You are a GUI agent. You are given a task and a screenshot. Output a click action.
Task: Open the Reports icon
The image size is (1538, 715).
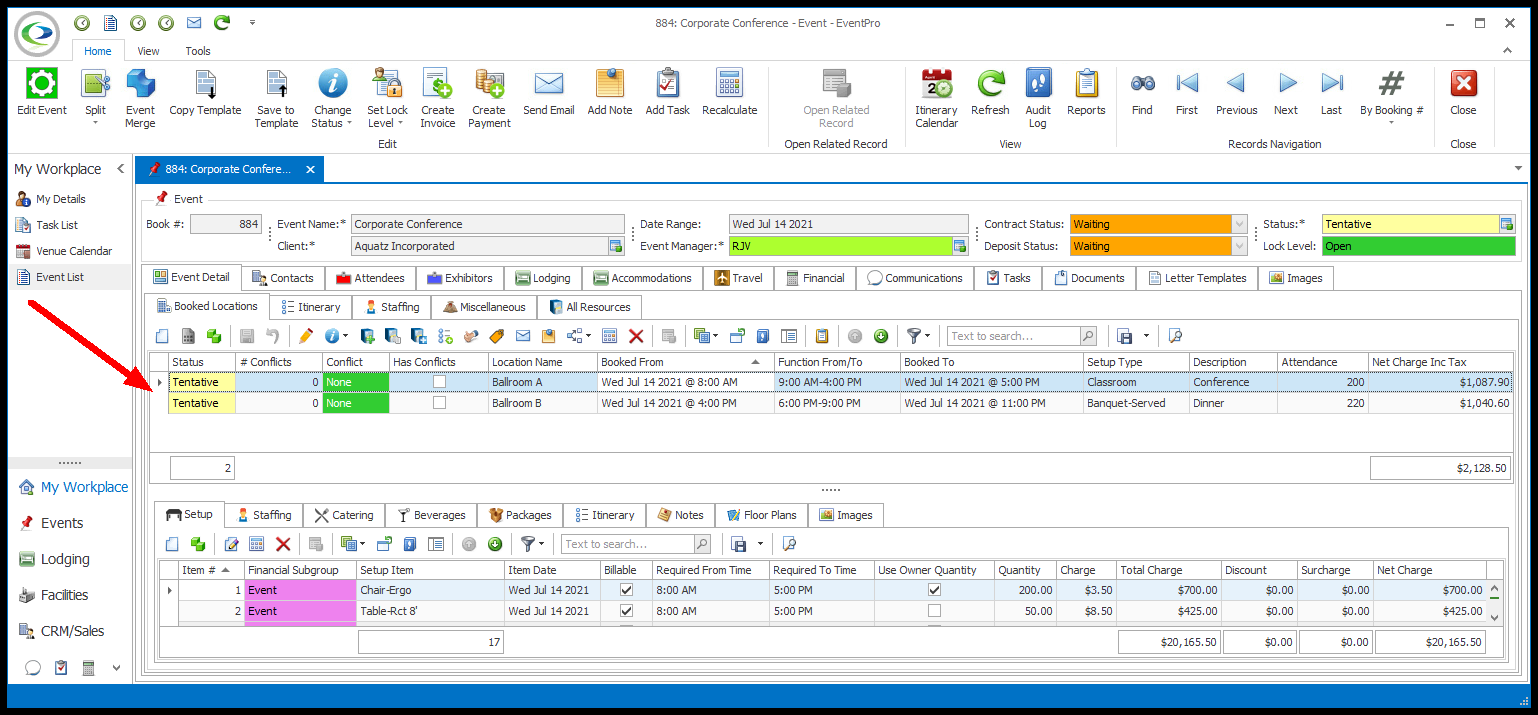tap(1086, 83)
